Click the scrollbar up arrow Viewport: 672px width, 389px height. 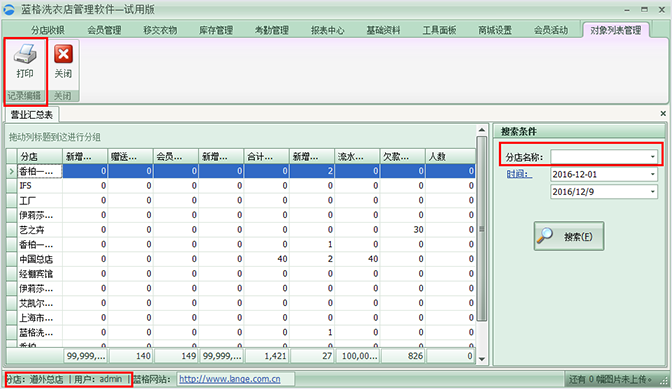(x=482, y=130)
